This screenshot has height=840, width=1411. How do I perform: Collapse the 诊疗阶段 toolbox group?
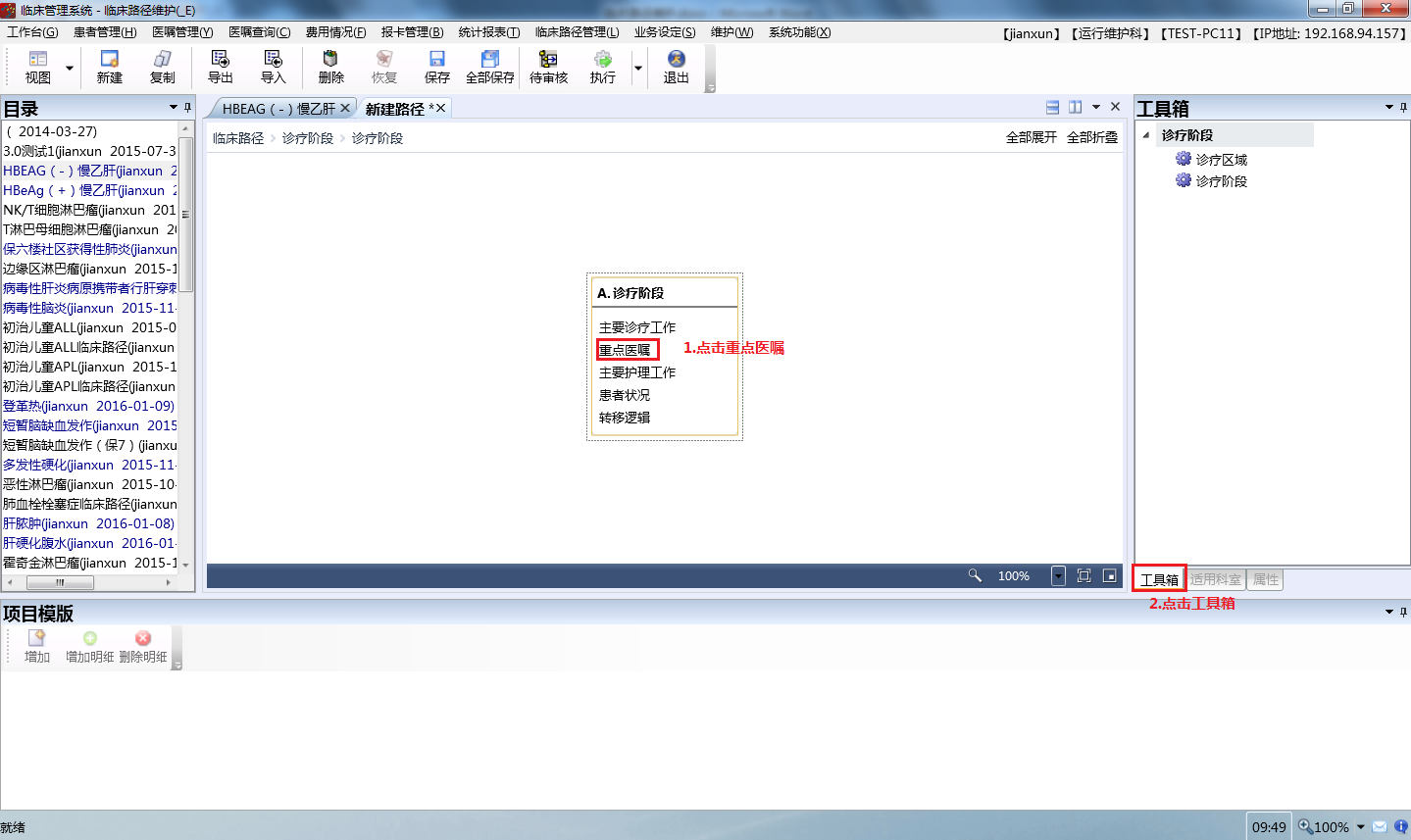pyautogui.click(x=1146, y=135)
